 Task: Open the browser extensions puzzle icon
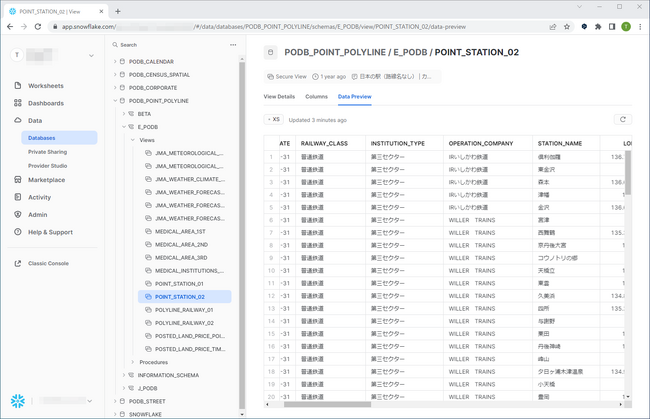(x=598, y=27)
